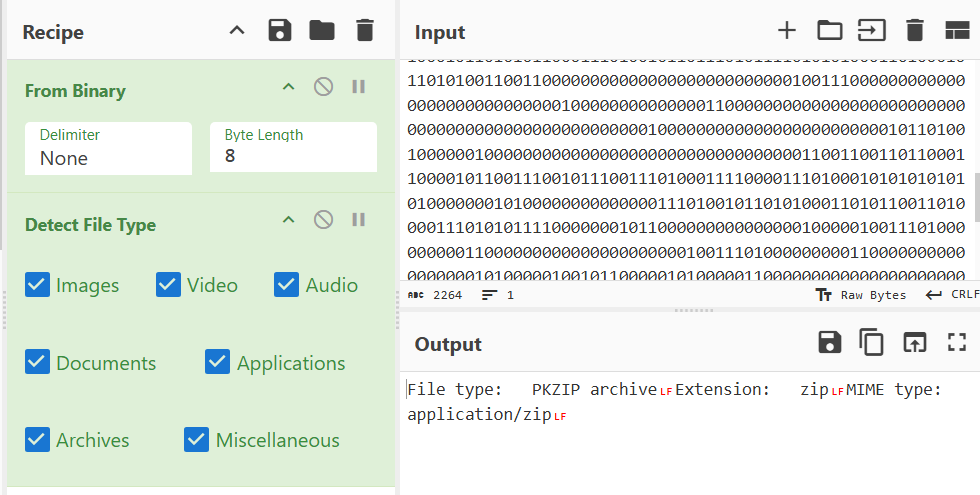
Task: Open a file as input
Action: point(872,31)
